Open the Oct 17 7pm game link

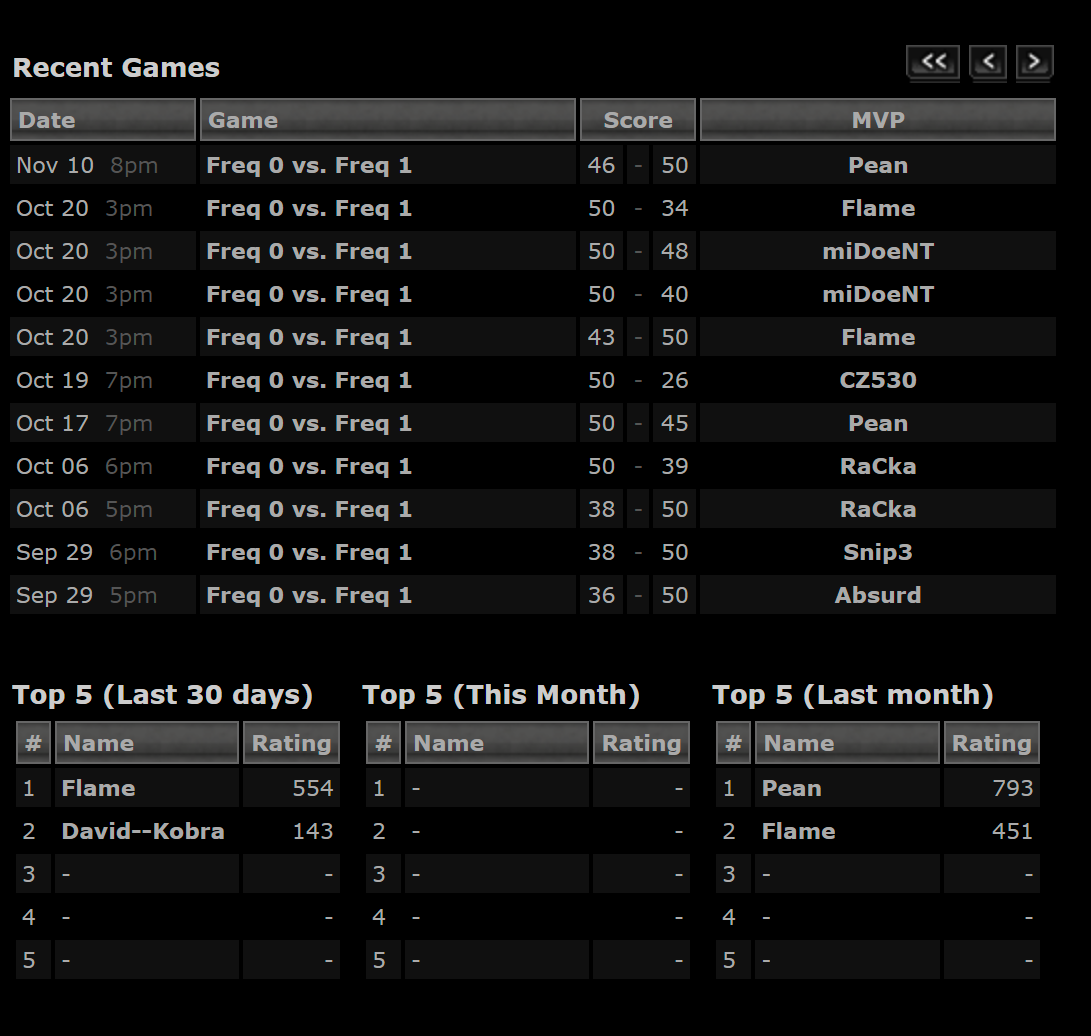point(309,423)
